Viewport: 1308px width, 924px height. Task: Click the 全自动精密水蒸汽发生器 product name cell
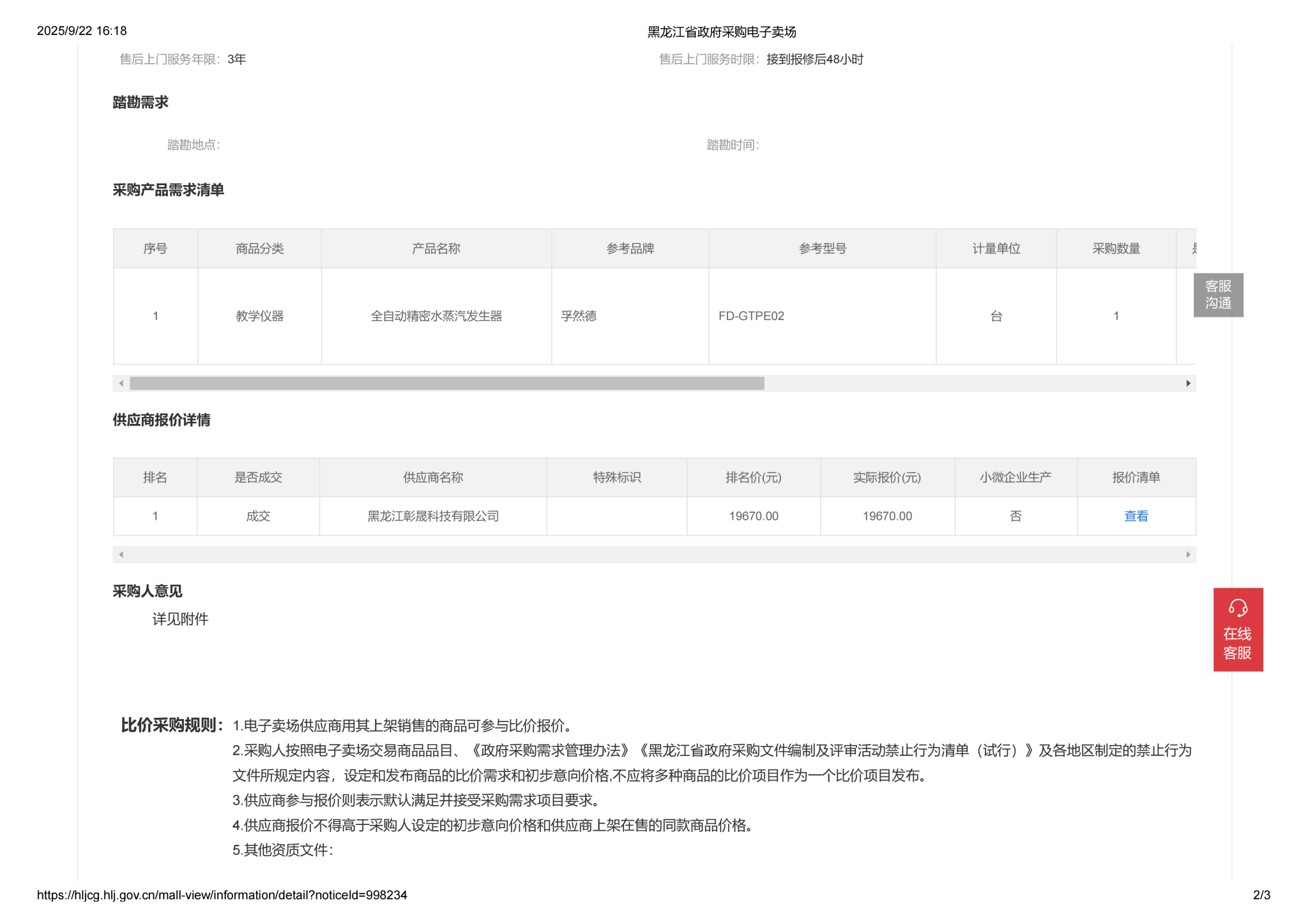tap(436, 316)
